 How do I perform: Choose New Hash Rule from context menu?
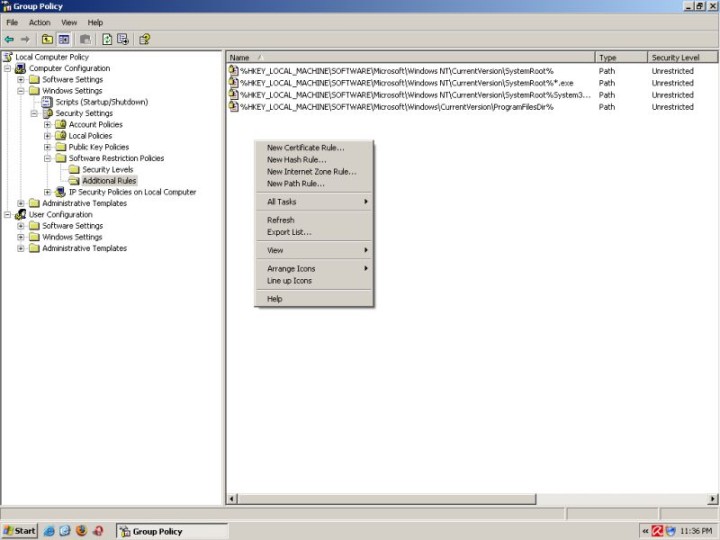[x=296, y=160]
